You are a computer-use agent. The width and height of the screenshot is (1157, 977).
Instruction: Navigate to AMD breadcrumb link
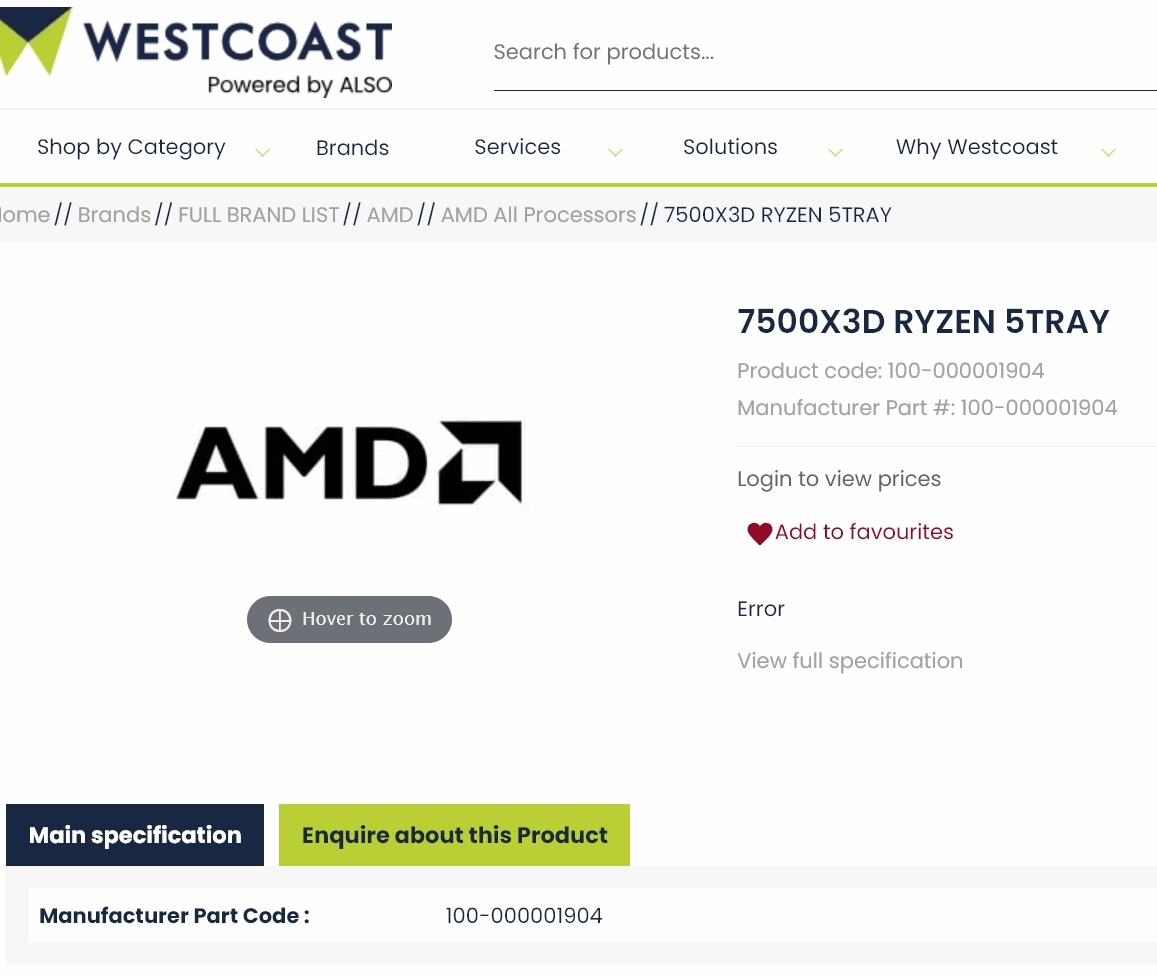coord(390,215)
